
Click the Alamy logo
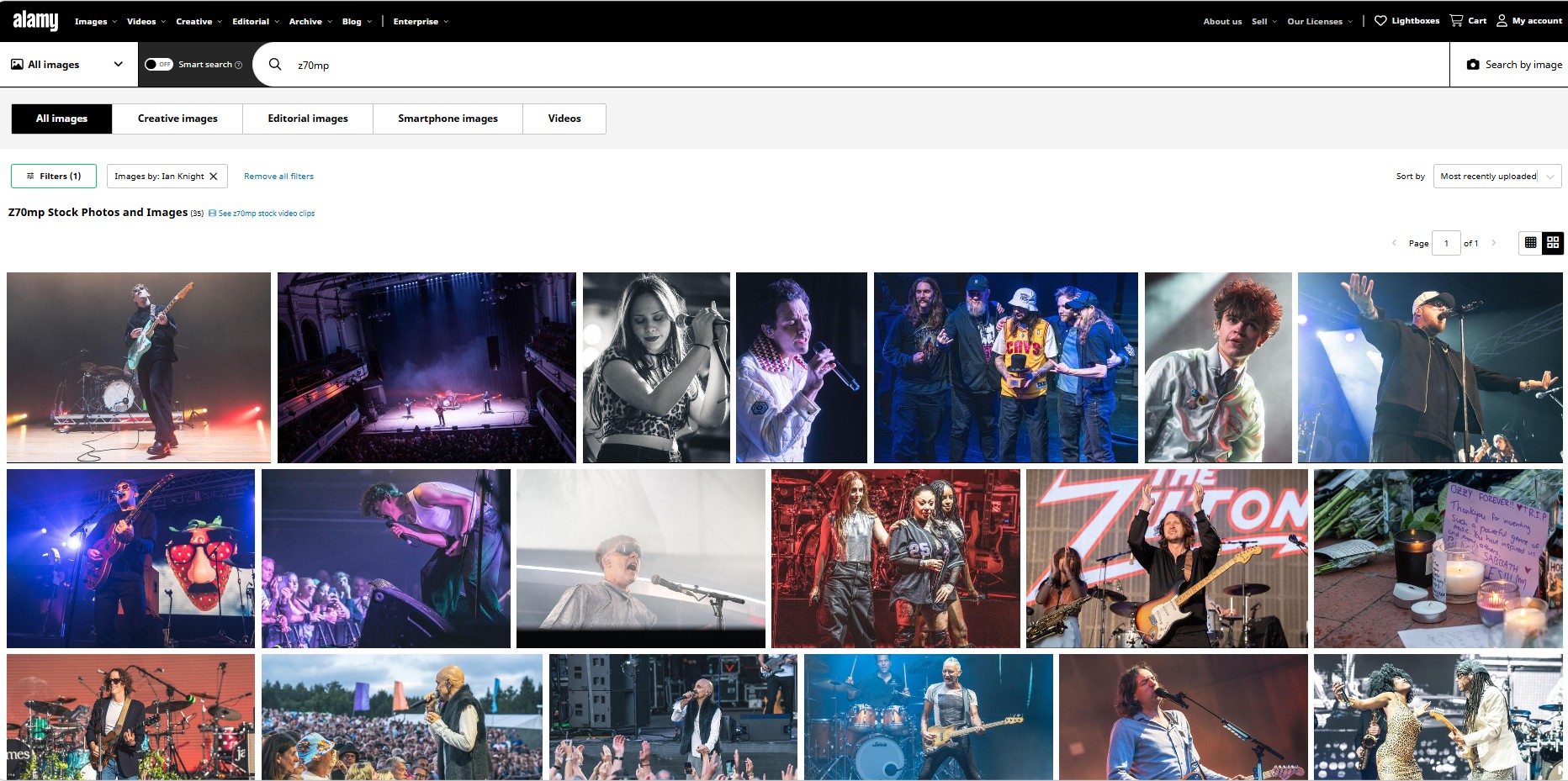(35, 21)
